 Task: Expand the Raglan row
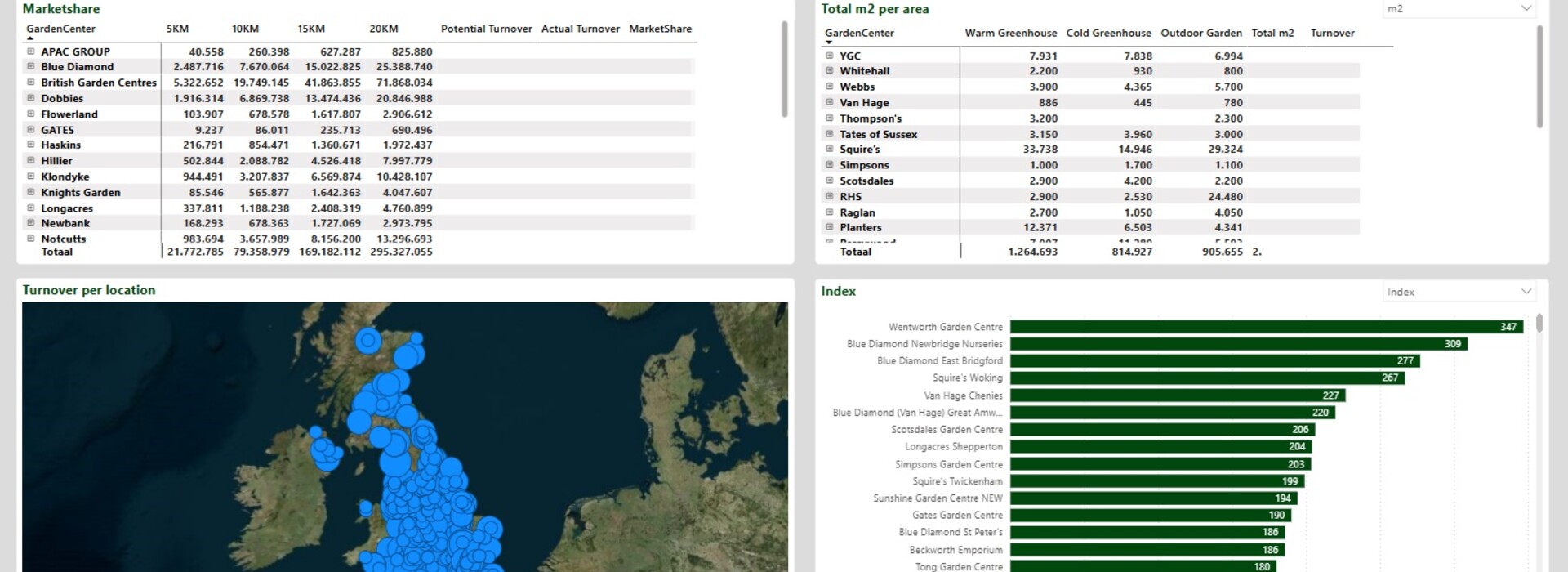[829, 212]
